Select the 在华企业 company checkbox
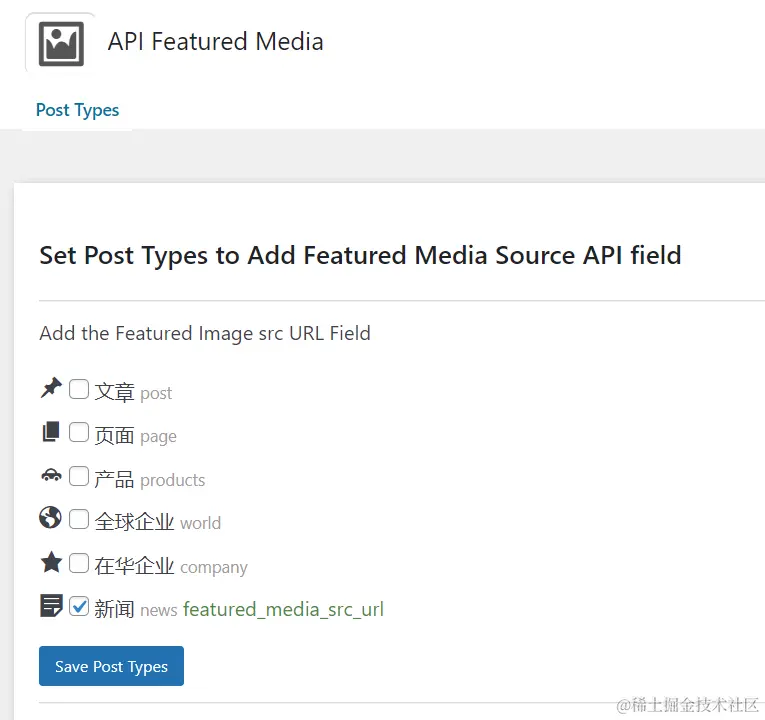Image resolution: width=765 pixels, height=720 pixels. (x=79, y=563)
